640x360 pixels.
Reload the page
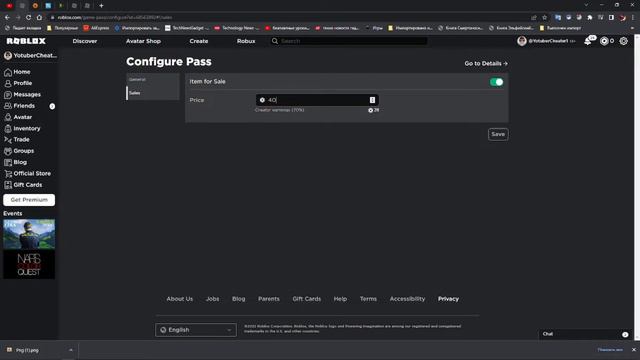point(29,18)
